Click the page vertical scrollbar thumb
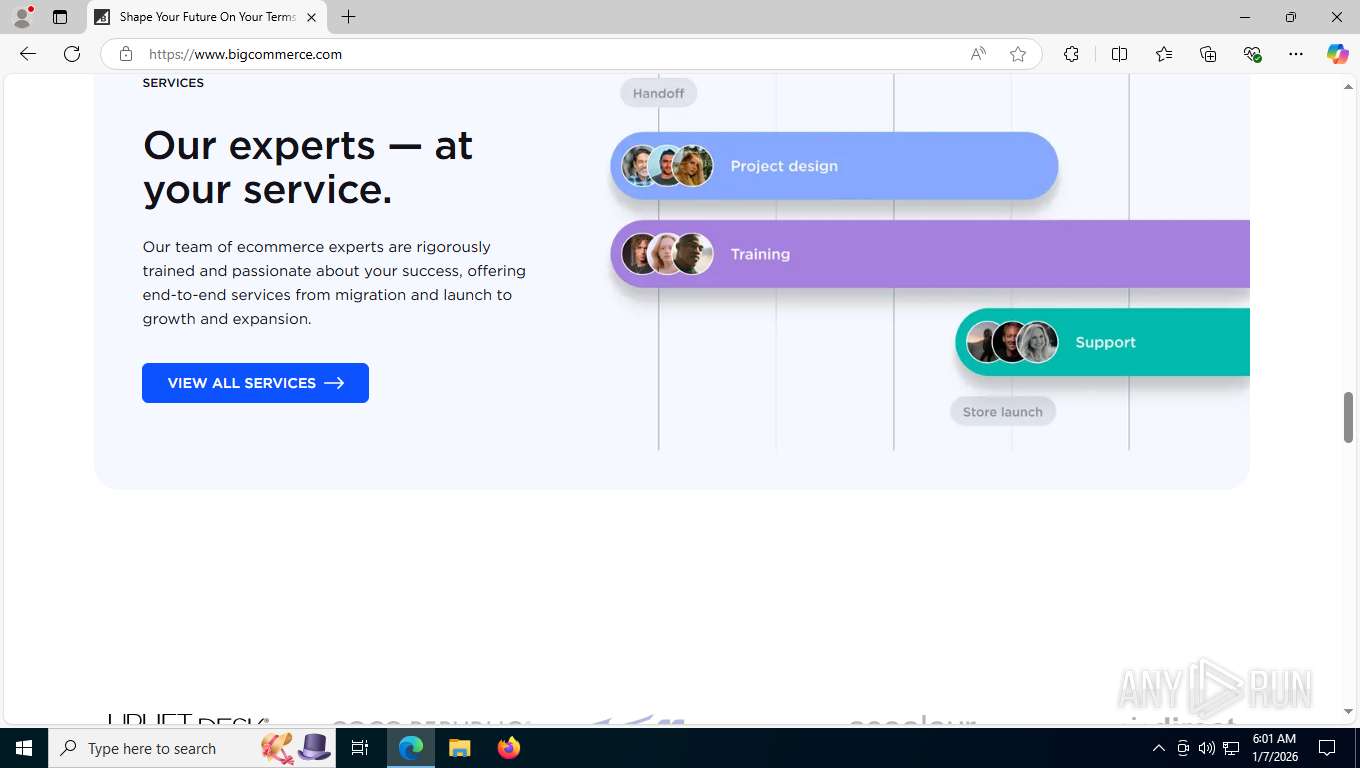 [1348, 417]
